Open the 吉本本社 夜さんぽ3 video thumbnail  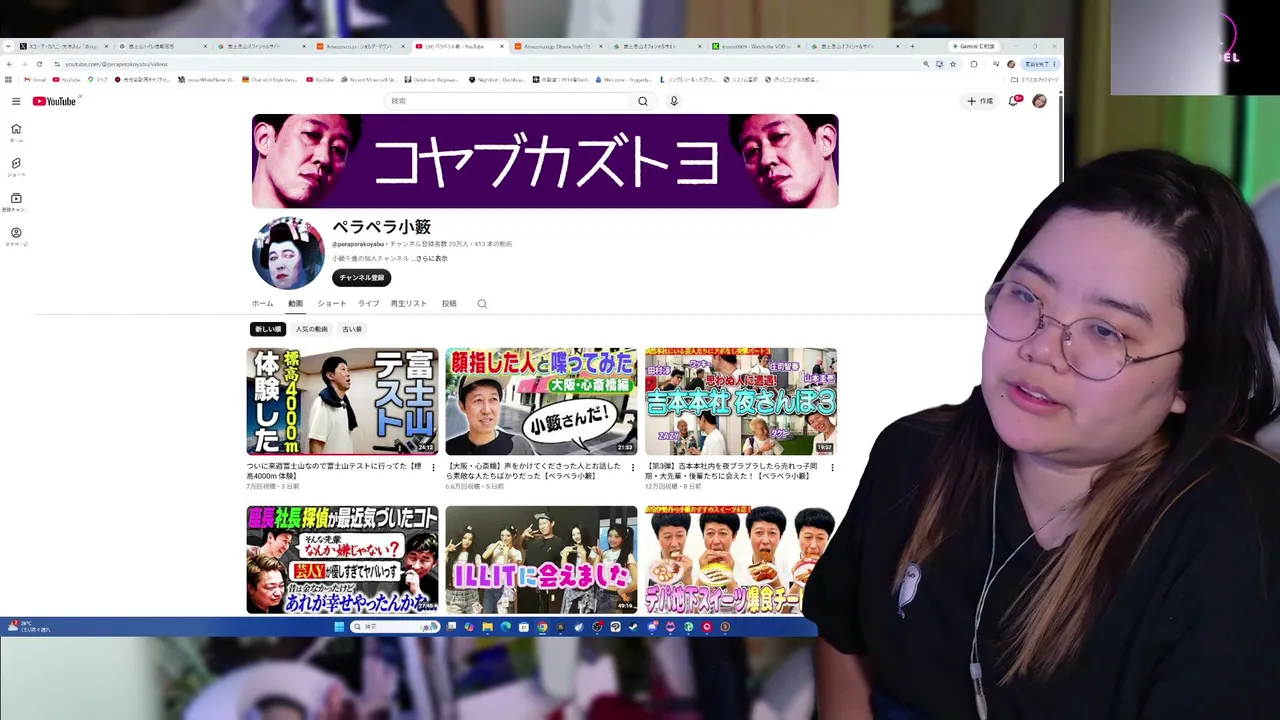click(x=741, y=401)
